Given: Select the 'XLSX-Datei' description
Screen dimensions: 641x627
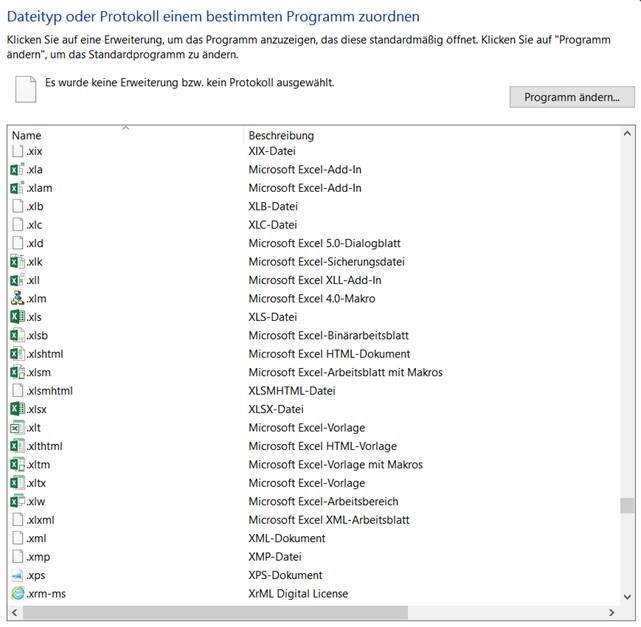Looking at the screenshot, I should tap(276, 409).
